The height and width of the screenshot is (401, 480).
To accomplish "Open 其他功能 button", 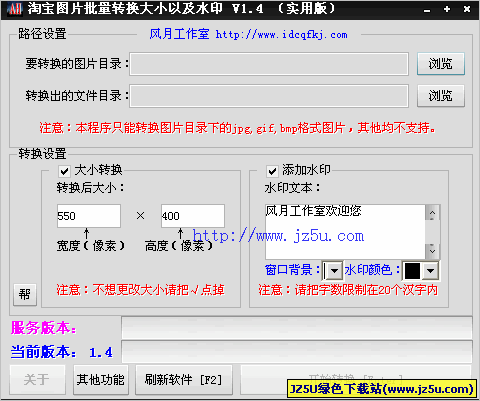I will point(100,379).
